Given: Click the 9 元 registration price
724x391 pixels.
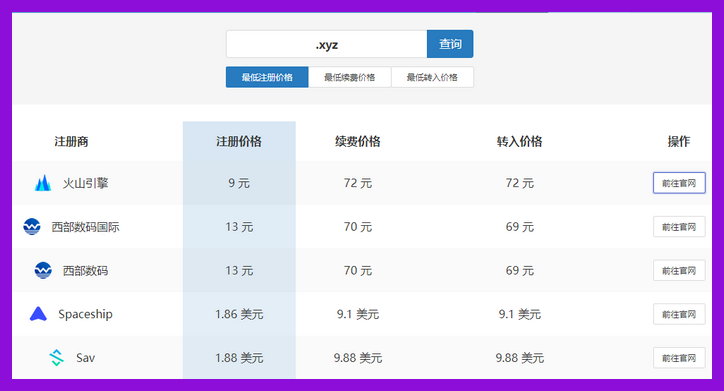Looking at the screenshot, I should (239, 183).
